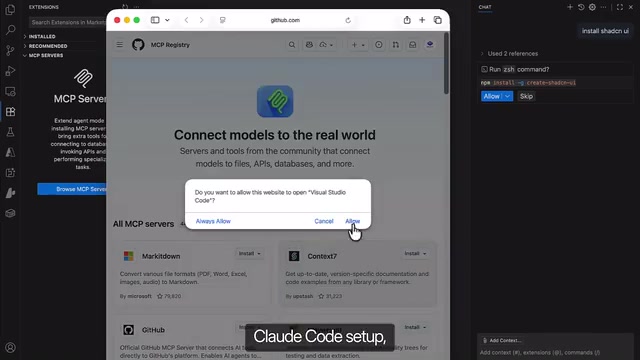Click Always Allow in the dialog

213,221
